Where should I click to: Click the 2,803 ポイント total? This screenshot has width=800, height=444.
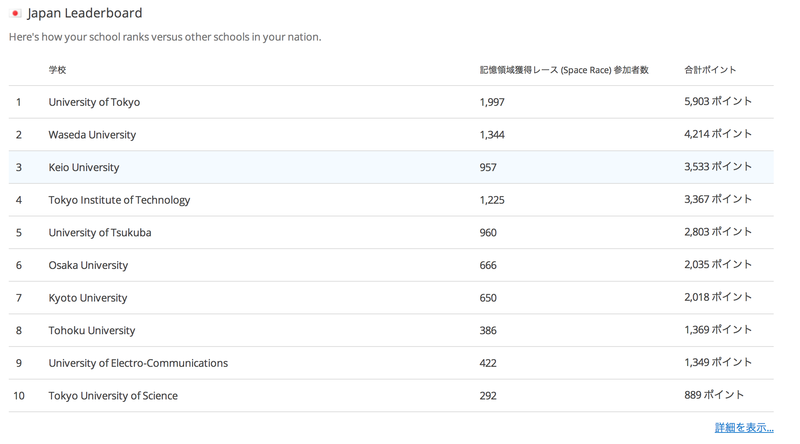718,232
